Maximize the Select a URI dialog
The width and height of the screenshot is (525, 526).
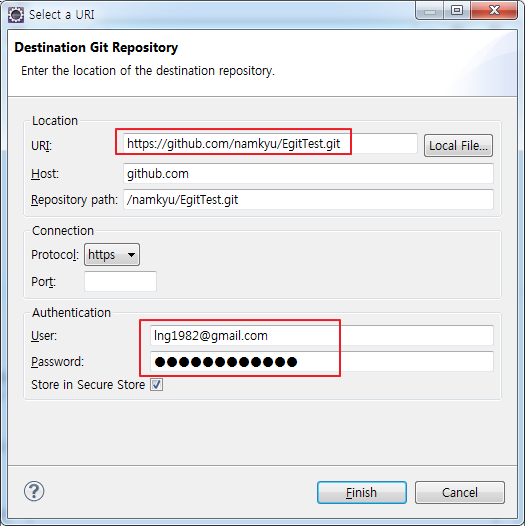pos(457,11)
